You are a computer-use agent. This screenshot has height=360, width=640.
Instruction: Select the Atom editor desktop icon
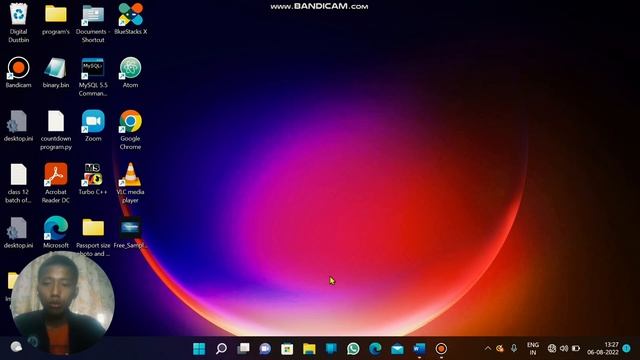click(131, 73)
